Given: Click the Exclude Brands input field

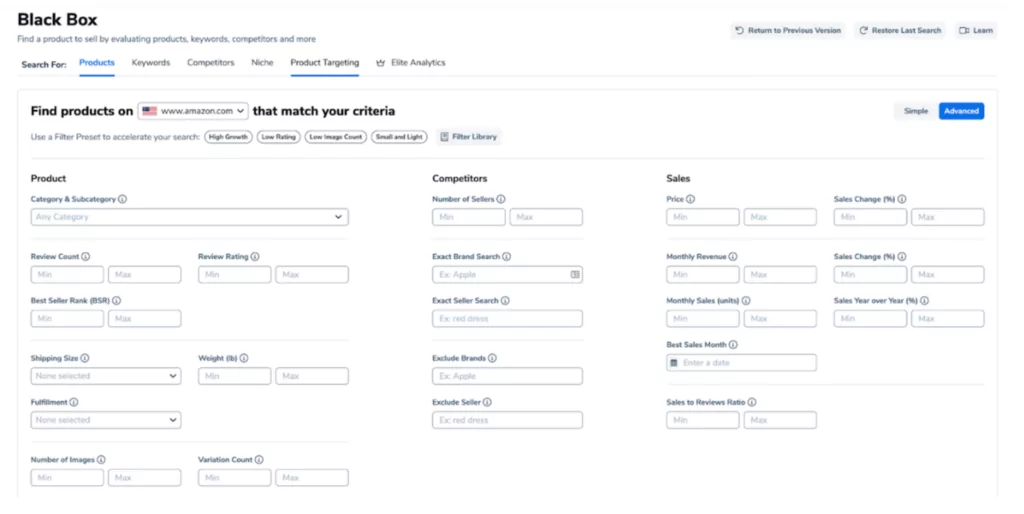Looking at the screenshot, I should coord(507,376).
